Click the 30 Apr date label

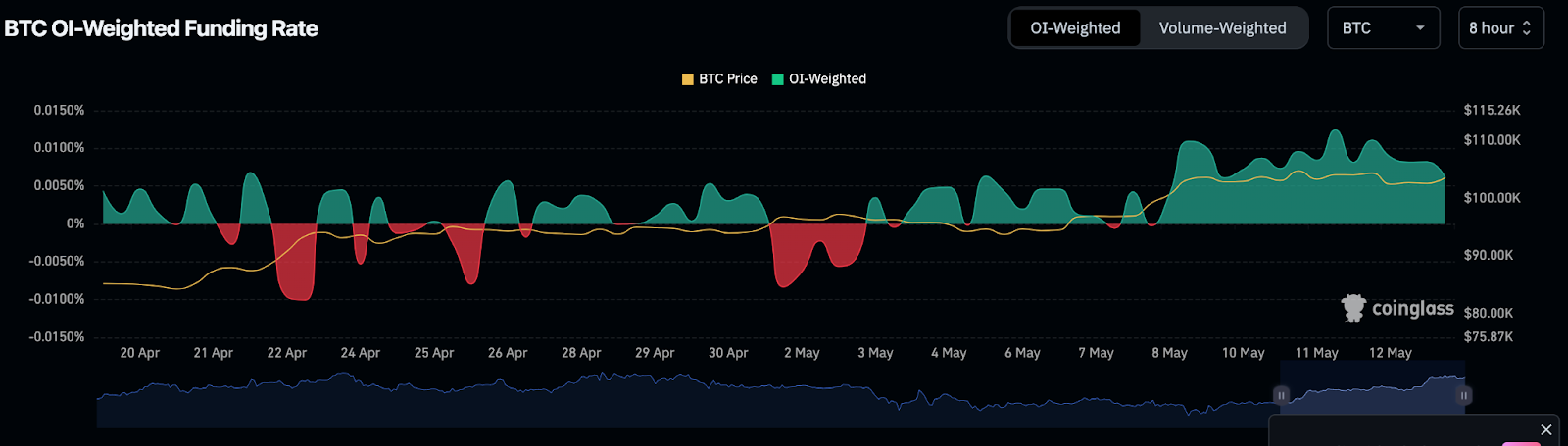coord(728,353)
